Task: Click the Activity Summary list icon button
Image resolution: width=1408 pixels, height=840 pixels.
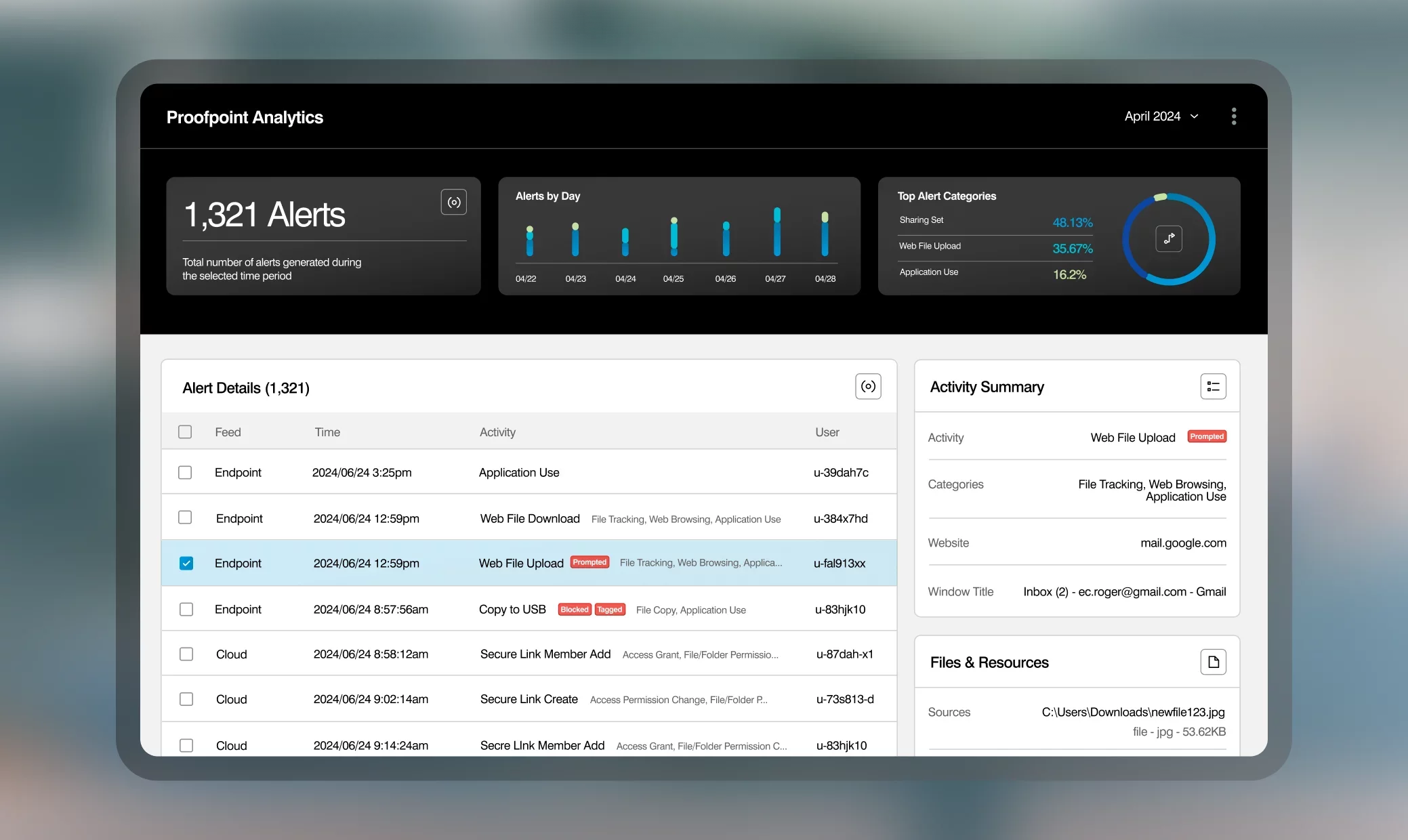Action: click(x=1213, y=387)
